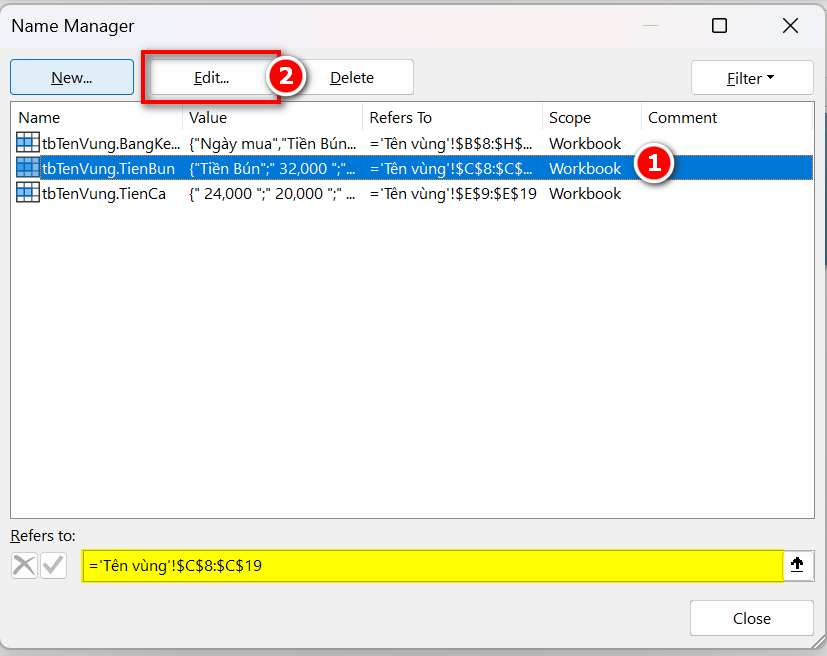Select the tbTenVung.TienCa name row
Image resolution: width=827 pixels, height=656 pixels.
104,193
